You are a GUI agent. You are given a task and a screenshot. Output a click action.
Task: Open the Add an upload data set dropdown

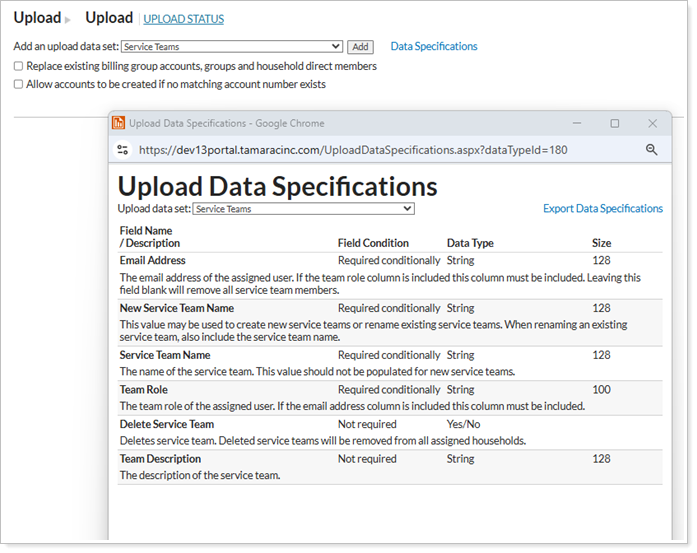tap(231, 47)
